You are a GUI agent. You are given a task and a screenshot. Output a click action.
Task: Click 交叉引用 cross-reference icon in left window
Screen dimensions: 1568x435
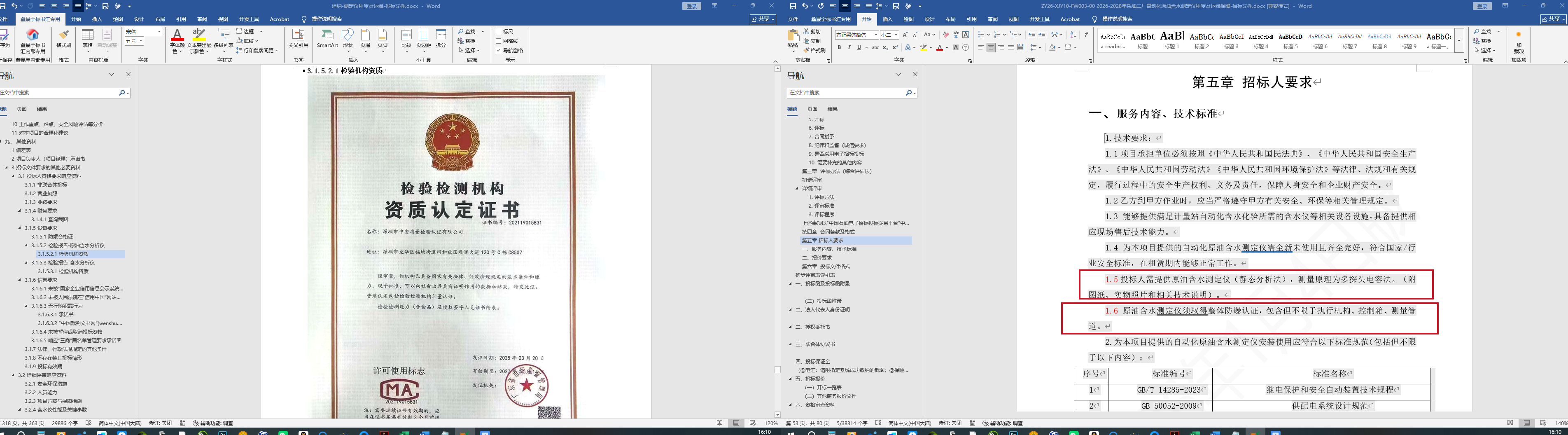click(x=298, y=38)
